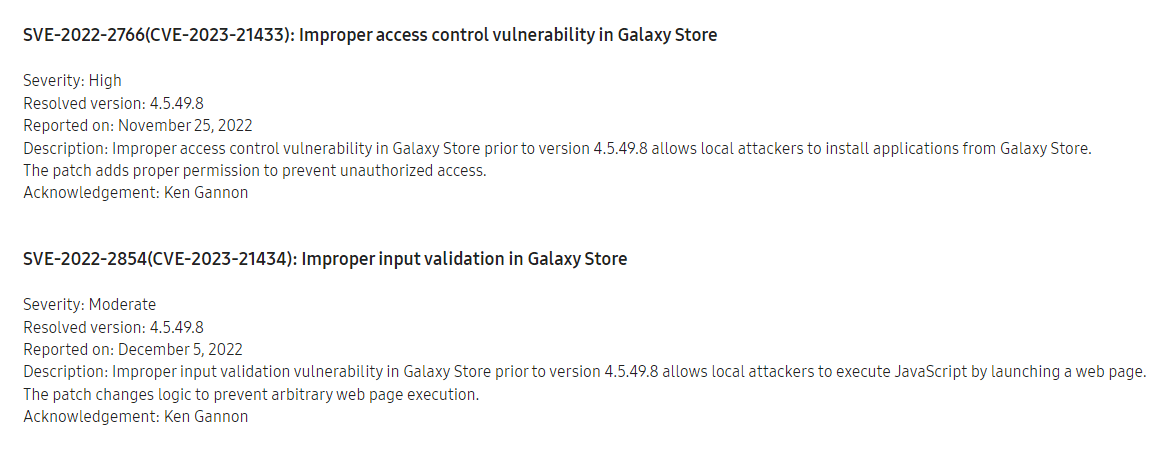The height and width of the screenshot is (462, 1161).
Task: Click the second 'Resolved version: 4.5.49.8' line
Action: [113, 327]
